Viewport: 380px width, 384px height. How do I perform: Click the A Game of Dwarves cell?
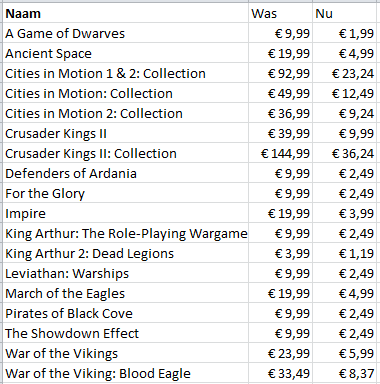(x=126, y=33)
